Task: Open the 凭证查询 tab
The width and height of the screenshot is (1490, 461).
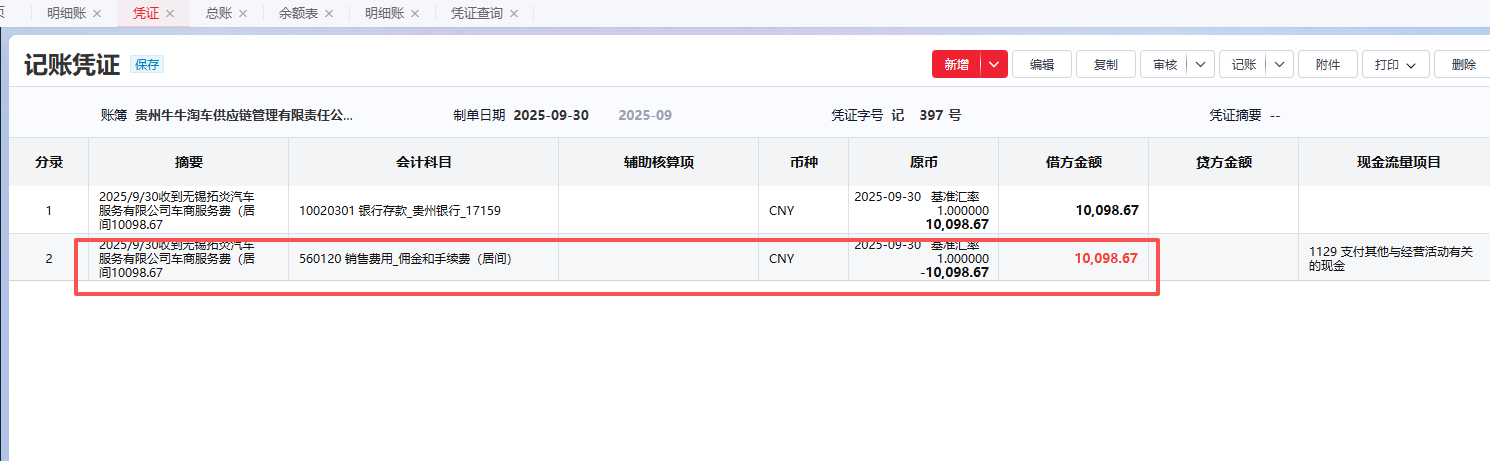Action: [476, 14]
